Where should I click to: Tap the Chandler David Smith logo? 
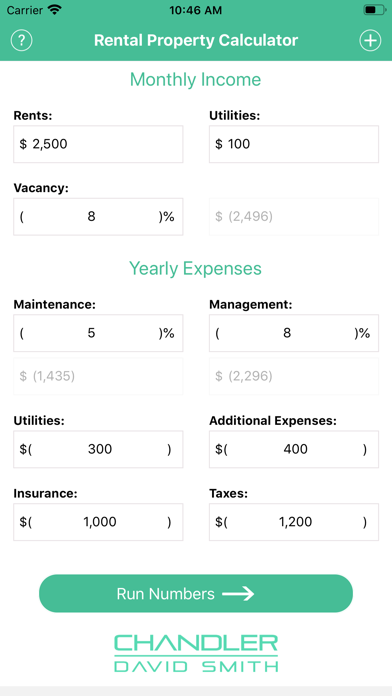click(x=196, y=652)
